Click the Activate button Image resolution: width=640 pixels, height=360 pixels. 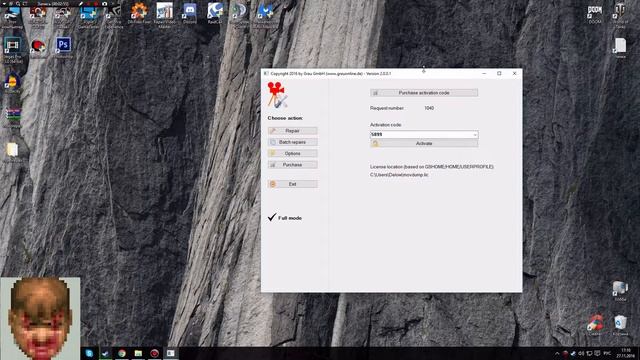424,144
